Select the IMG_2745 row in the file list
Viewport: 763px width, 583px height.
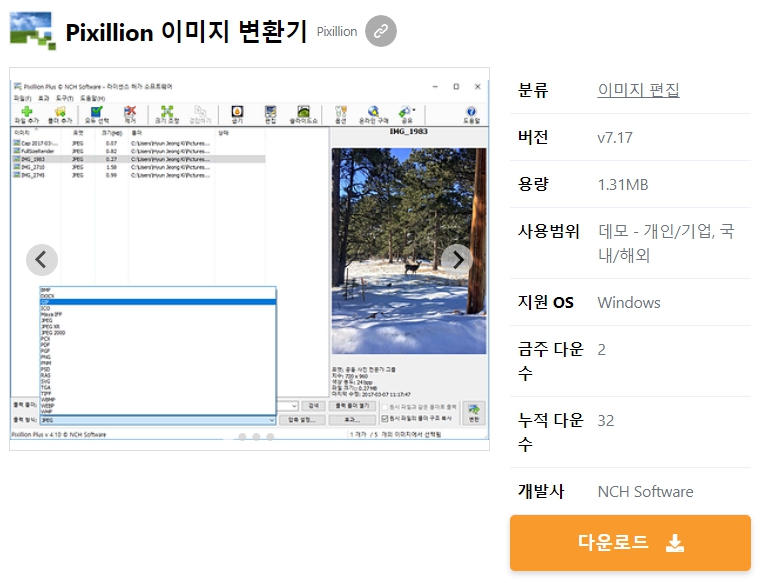(x=138, y=175)
